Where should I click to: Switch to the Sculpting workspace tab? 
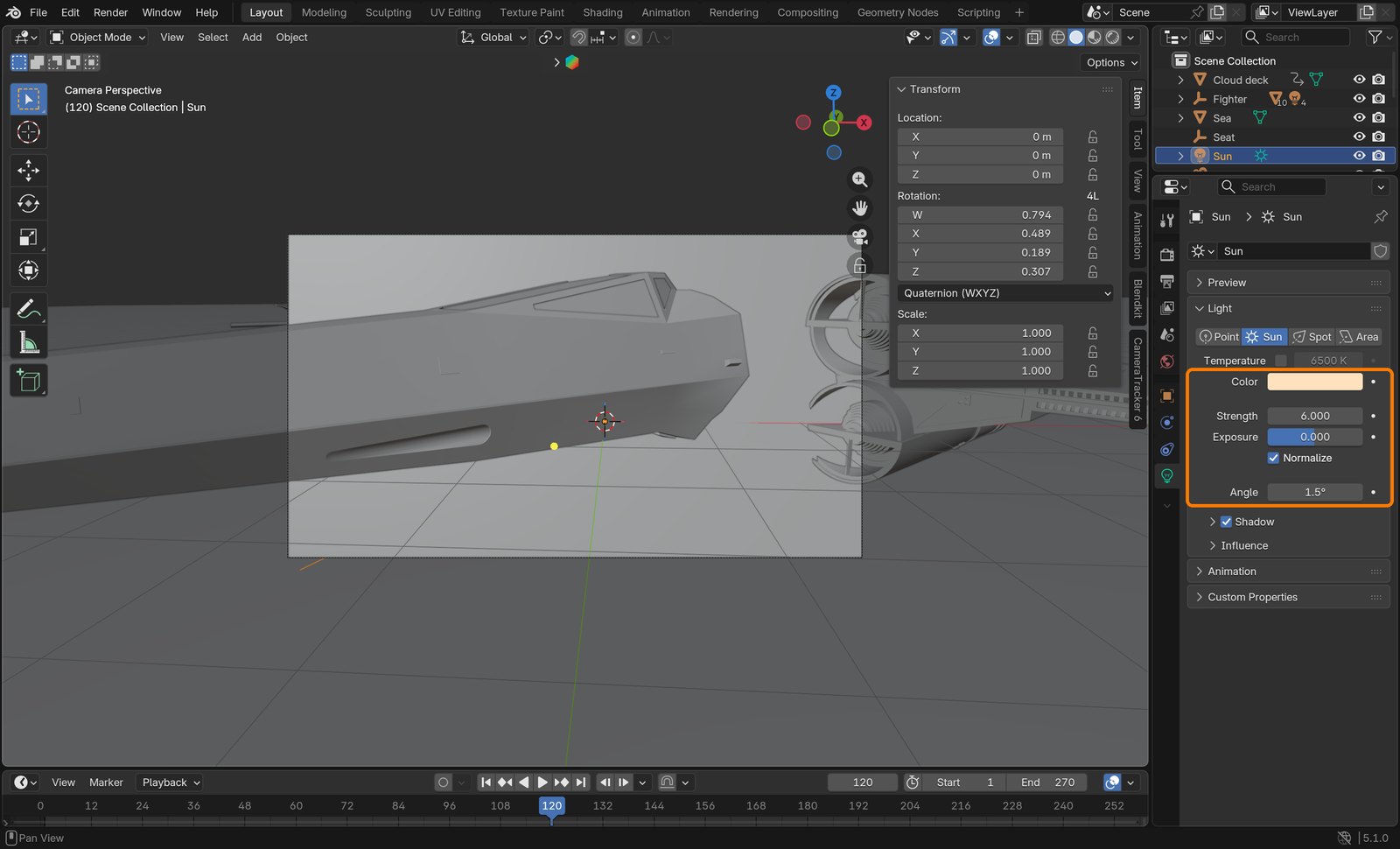[x=388, y=12]
